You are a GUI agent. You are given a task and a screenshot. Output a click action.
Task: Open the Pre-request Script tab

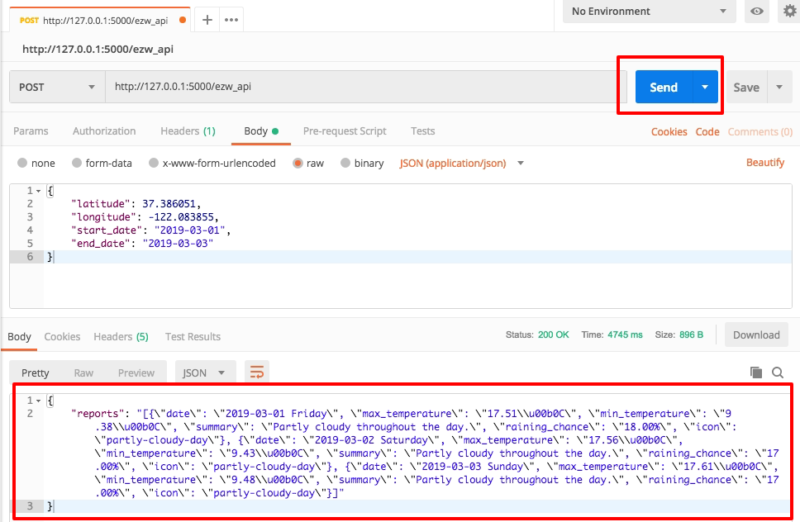tap(344, 131)
